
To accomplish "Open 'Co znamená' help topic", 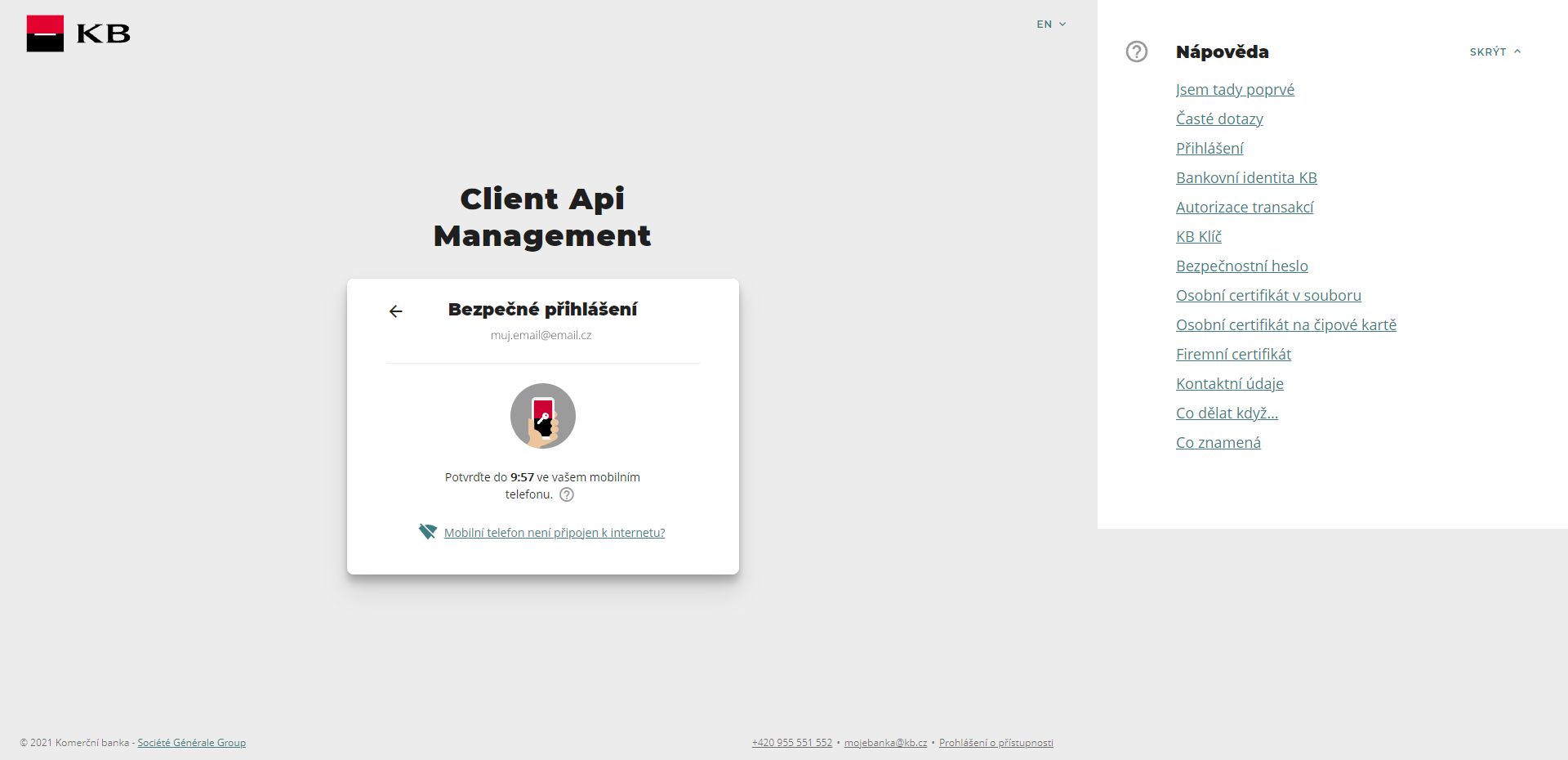I will [x=1218, y=443].
